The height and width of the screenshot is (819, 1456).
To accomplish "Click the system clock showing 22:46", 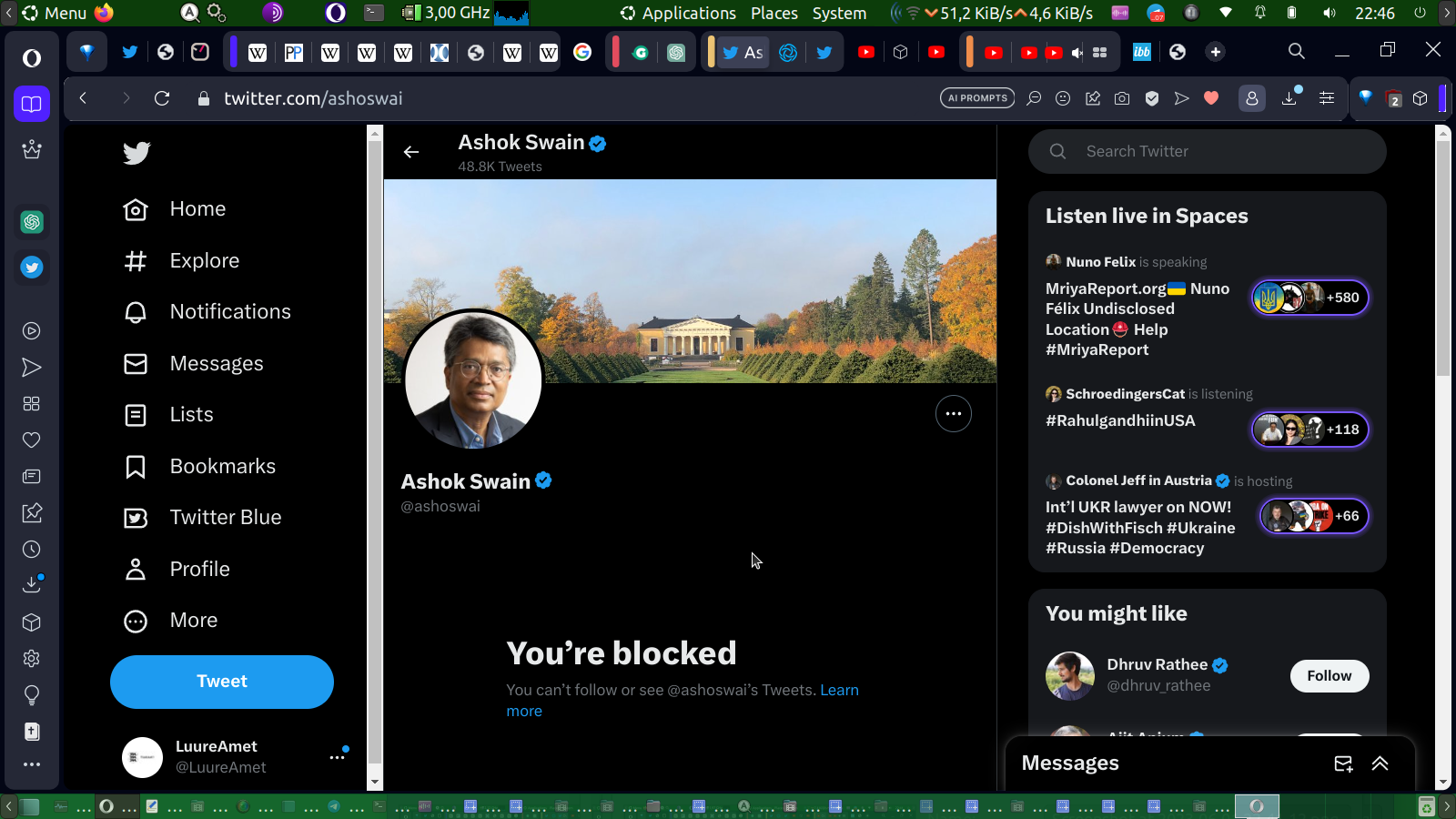I will [x=1375, y=13].
